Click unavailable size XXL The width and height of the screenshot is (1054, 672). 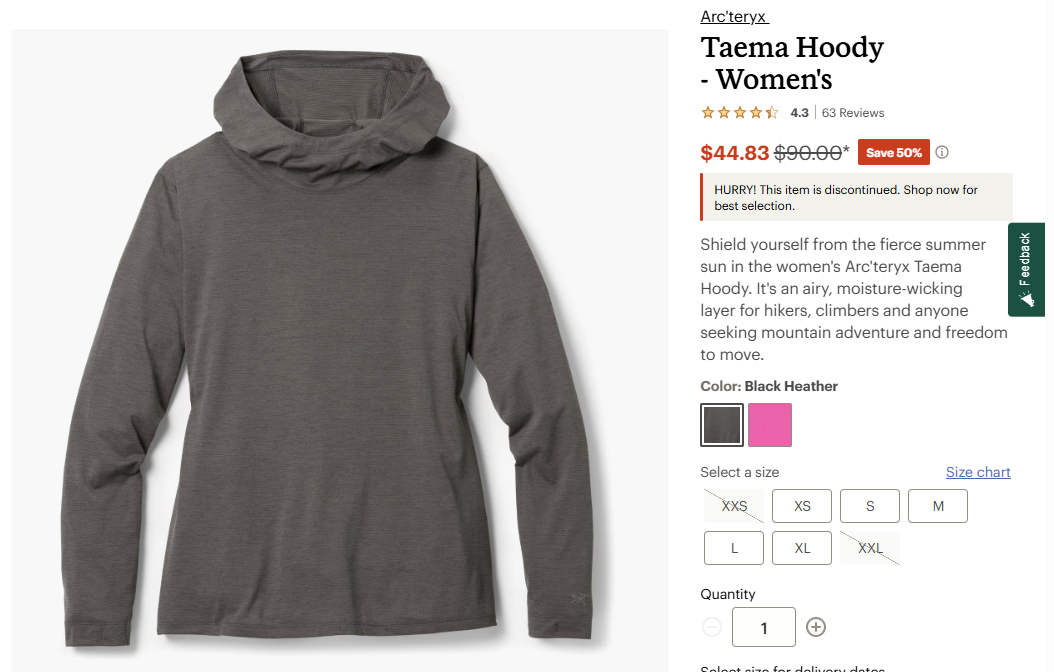[870, 548]
